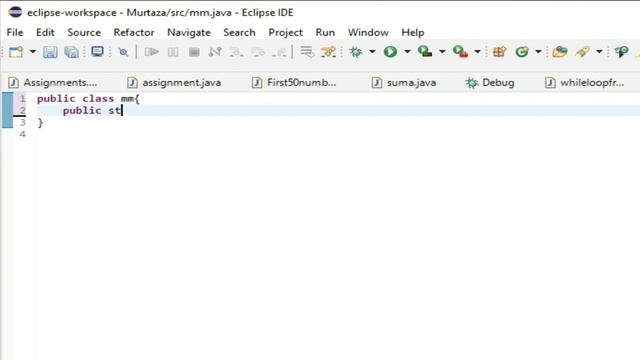Open the Window menu
This screenshot has height=360, width=640.
pos(368,32)
